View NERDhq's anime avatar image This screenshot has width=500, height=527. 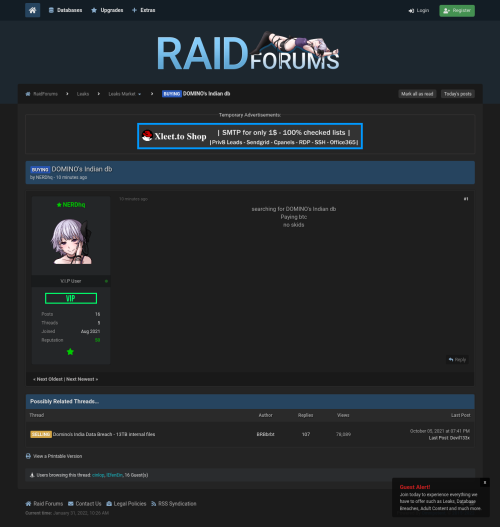click(71, 241)
